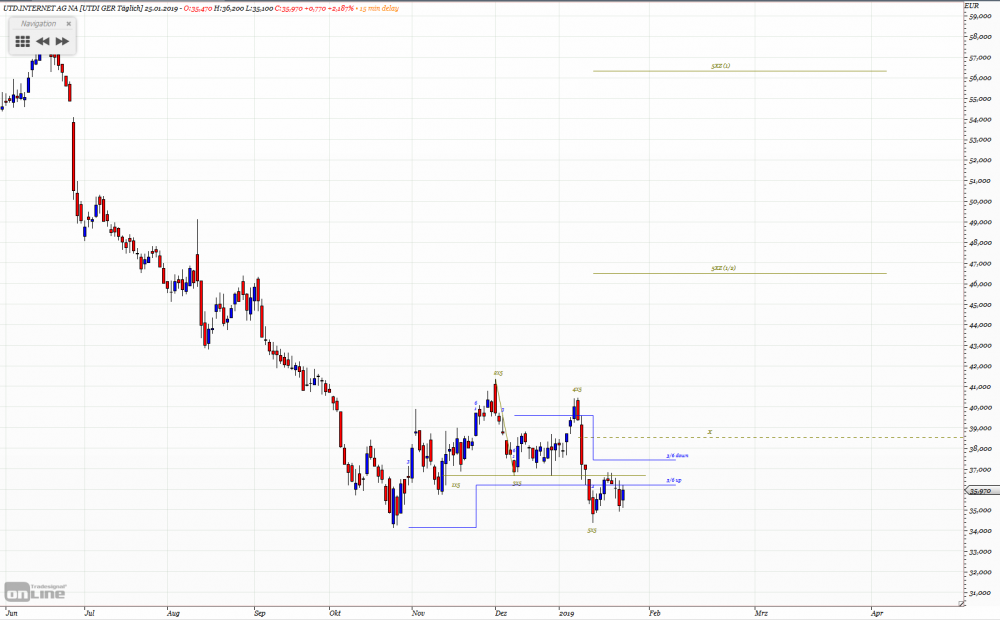Screen dimensions: 1000x620
Task: Select the 5XZ (1/2) target line label
Action: [723, 268]
